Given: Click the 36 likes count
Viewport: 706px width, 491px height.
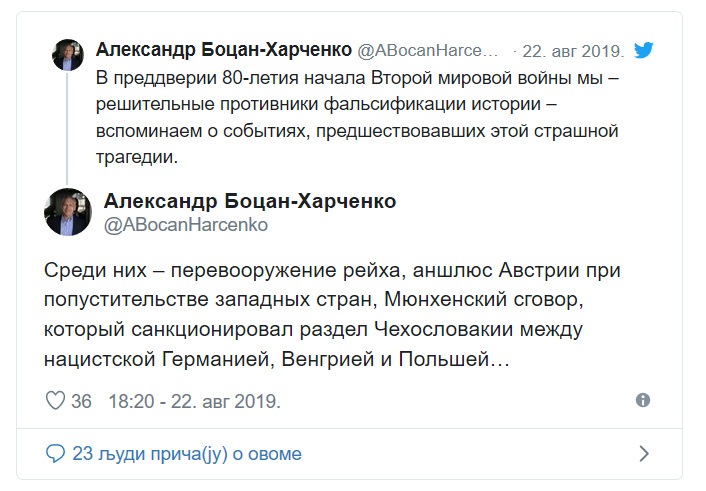Looking at the screenshot, I should (81, 401).
